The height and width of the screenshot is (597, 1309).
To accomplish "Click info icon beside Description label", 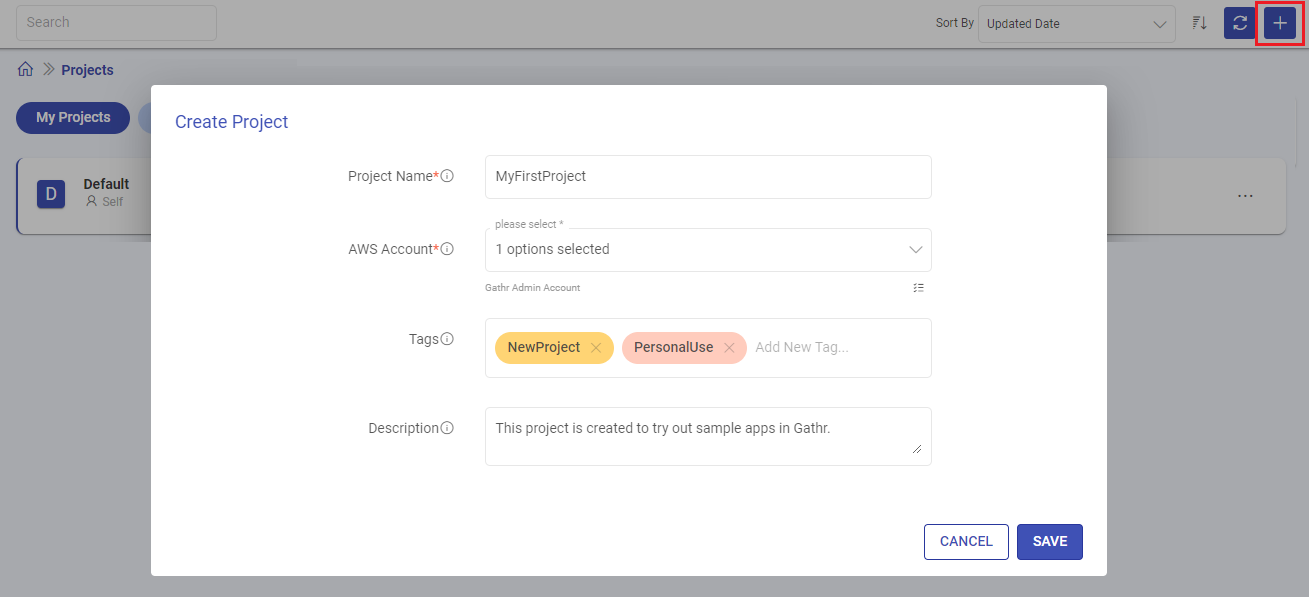I will pyautogui.click(x=447, y=428).
